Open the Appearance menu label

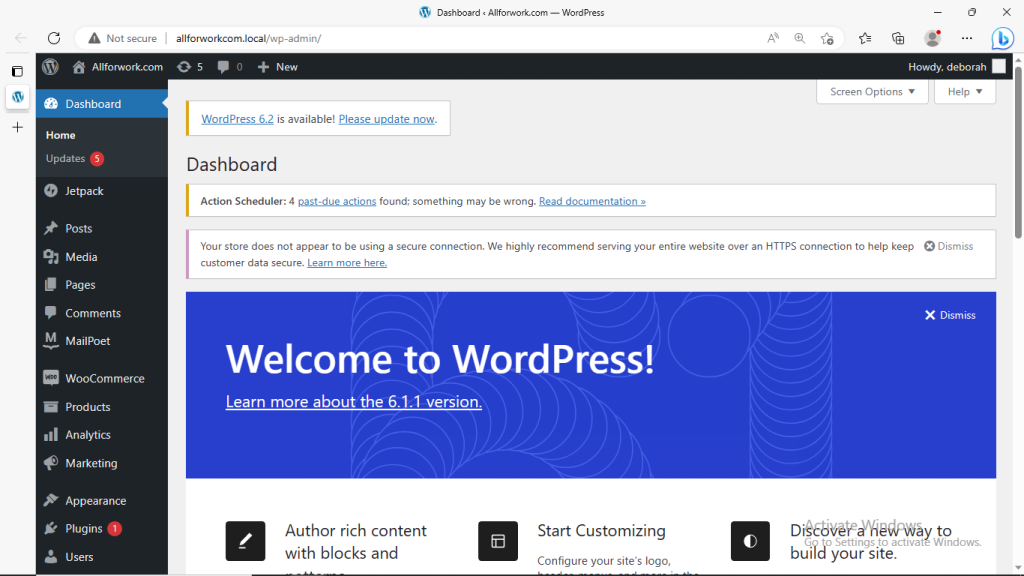pos(96,501)
